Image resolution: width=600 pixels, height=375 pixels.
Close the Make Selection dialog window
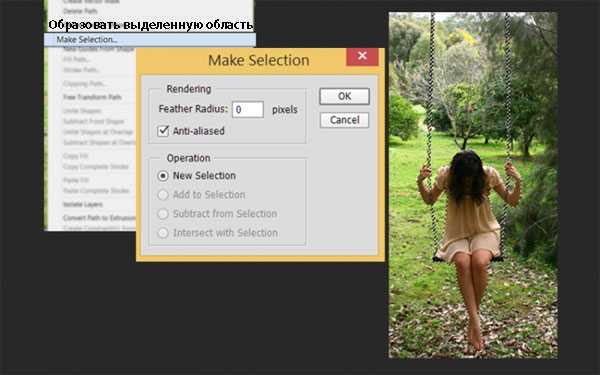point(362,56)
